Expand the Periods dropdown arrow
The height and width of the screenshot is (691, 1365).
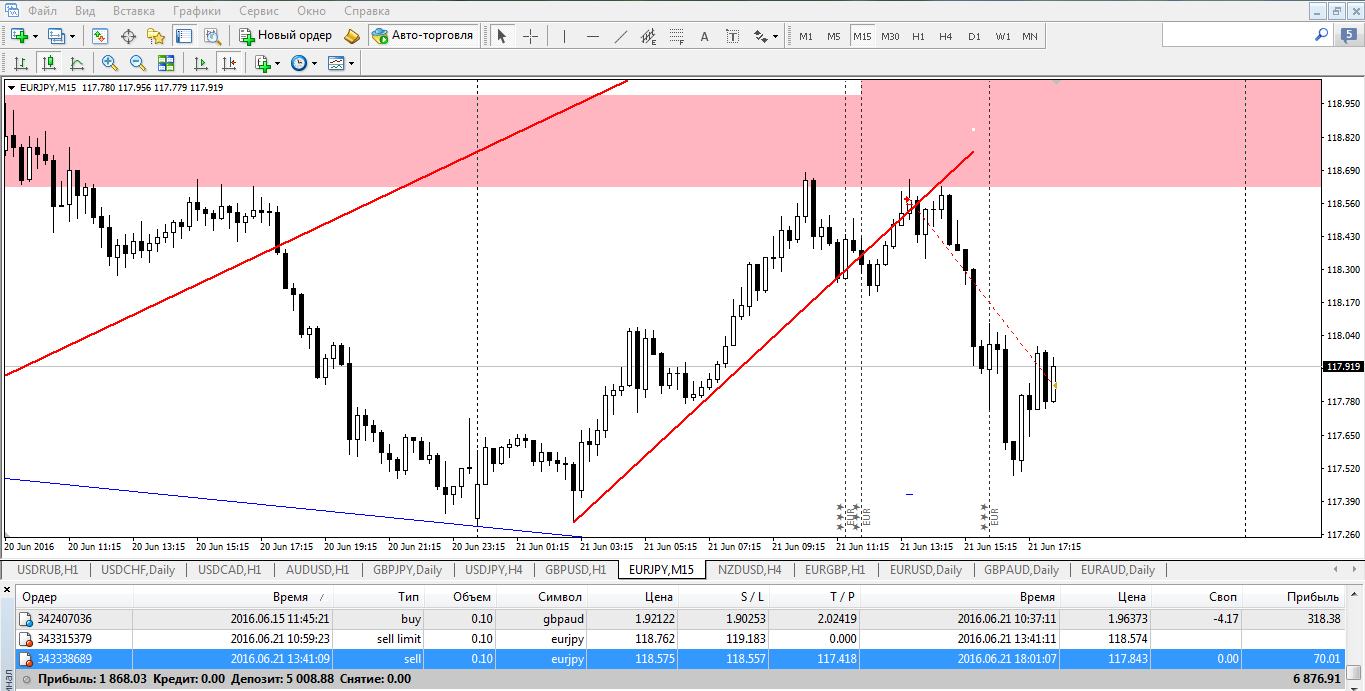click(x=315, y=63)
